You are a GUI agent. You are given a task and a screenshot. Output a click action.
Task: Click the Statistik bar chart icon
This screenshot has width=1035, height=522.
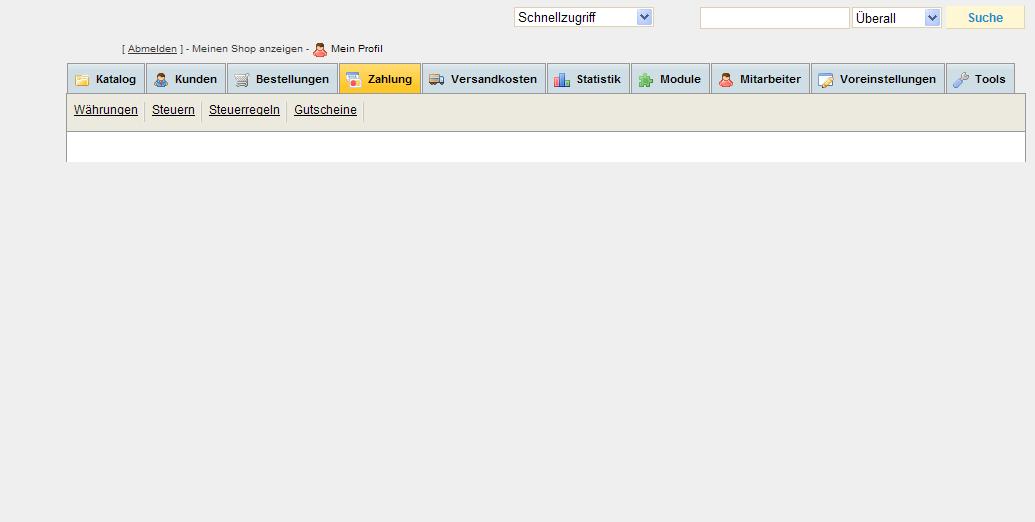click(x=562, y=80)
